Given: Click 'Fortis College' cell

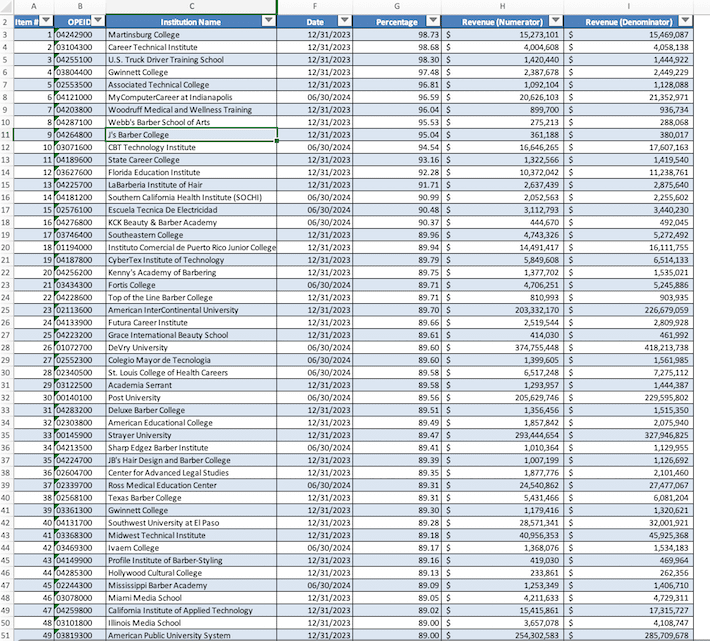Looking at the screenshot, I should point(191,285).
